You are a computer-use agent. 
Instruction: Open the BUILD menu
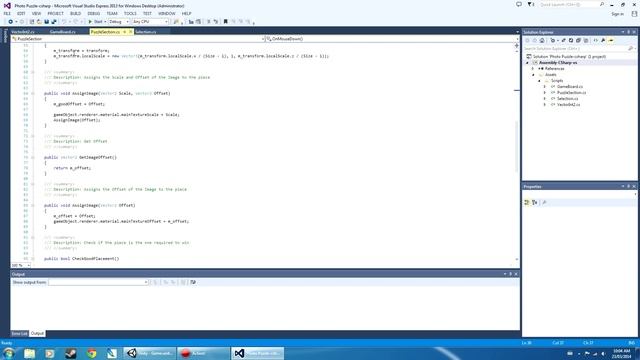[76, 13]
